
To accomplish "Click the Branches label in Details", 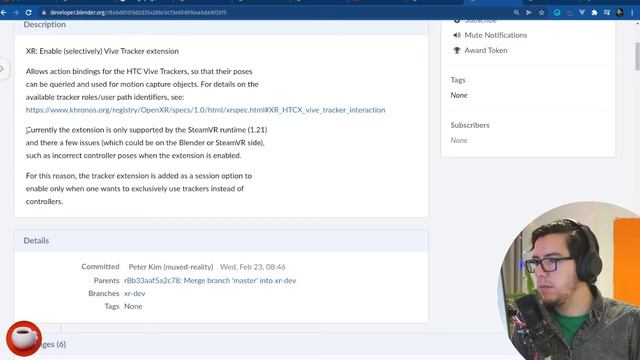I will 104,293.
